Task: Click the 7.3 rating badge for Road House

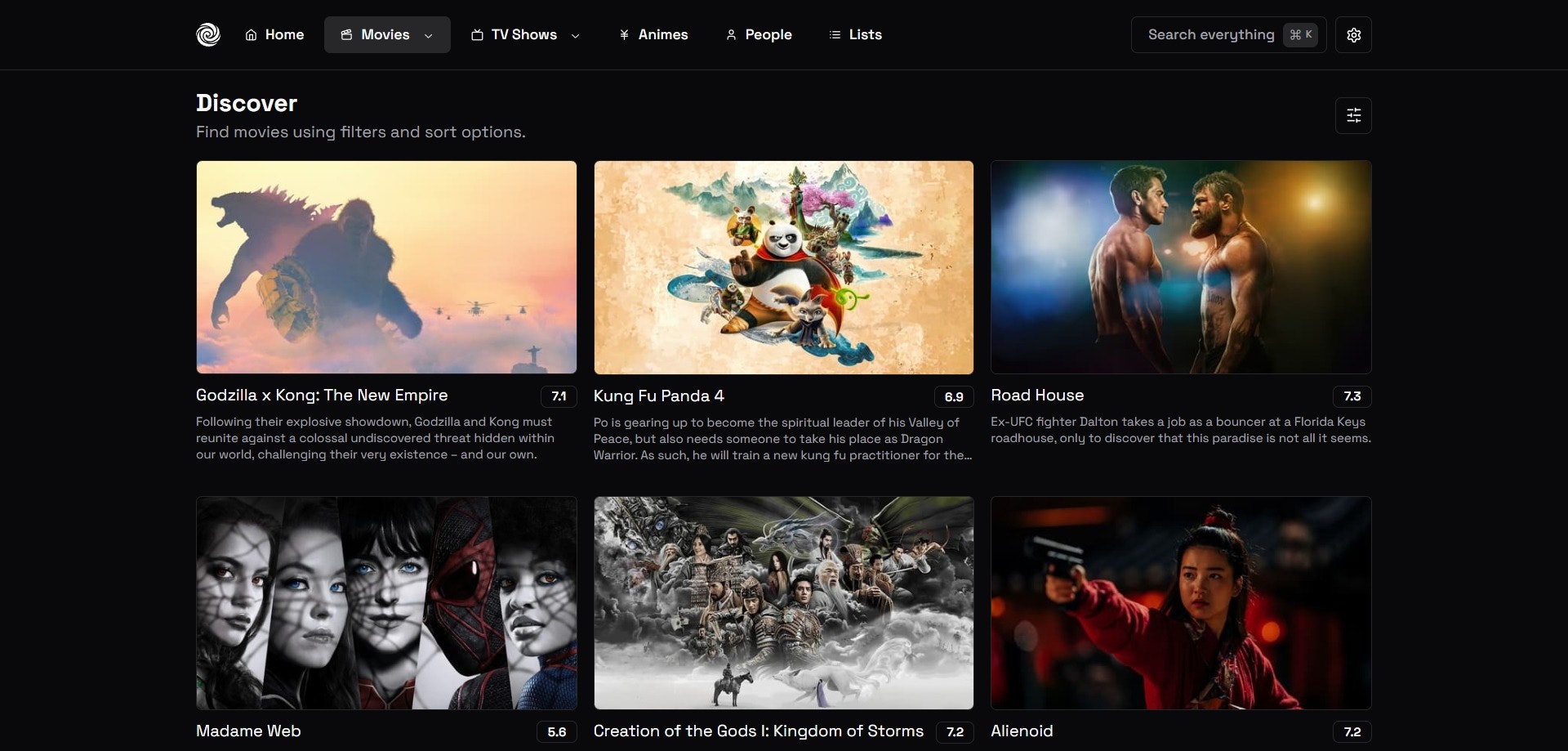Action: (1352, 396)
